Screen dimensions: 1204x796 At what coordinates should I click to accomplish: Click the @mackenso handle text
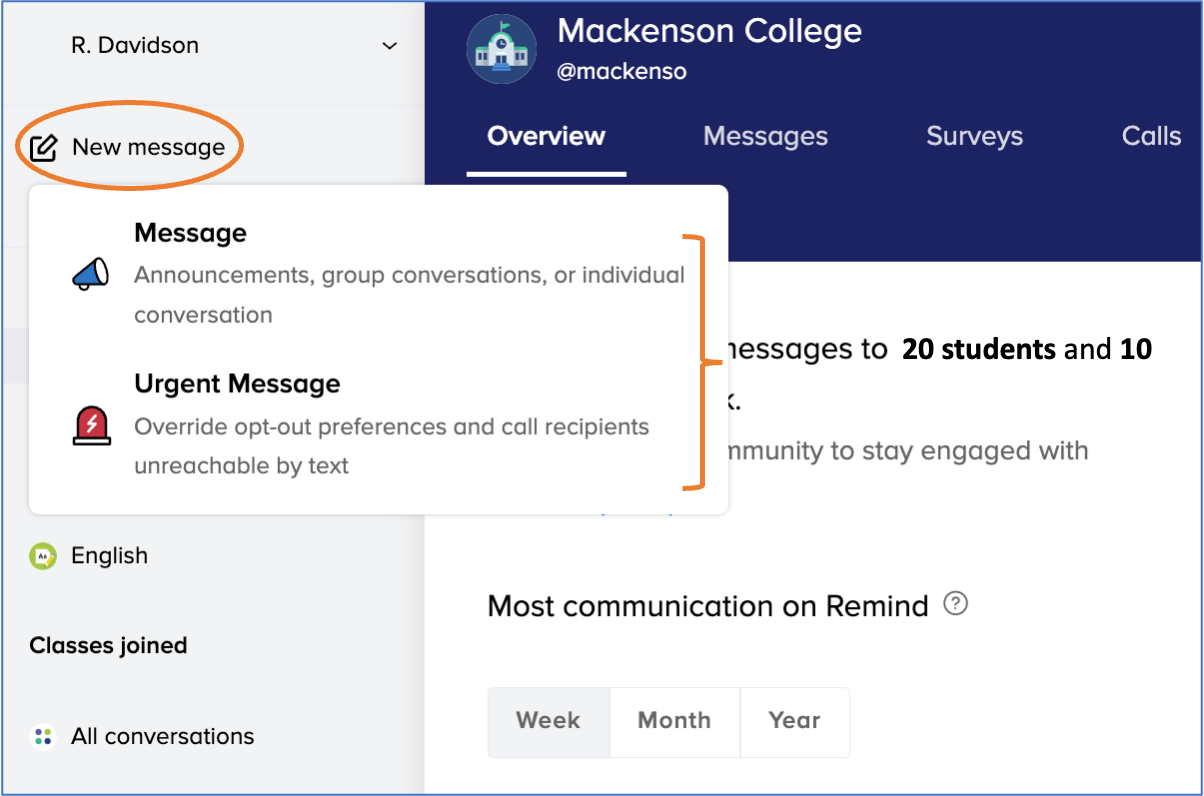(x=622, y=72)
